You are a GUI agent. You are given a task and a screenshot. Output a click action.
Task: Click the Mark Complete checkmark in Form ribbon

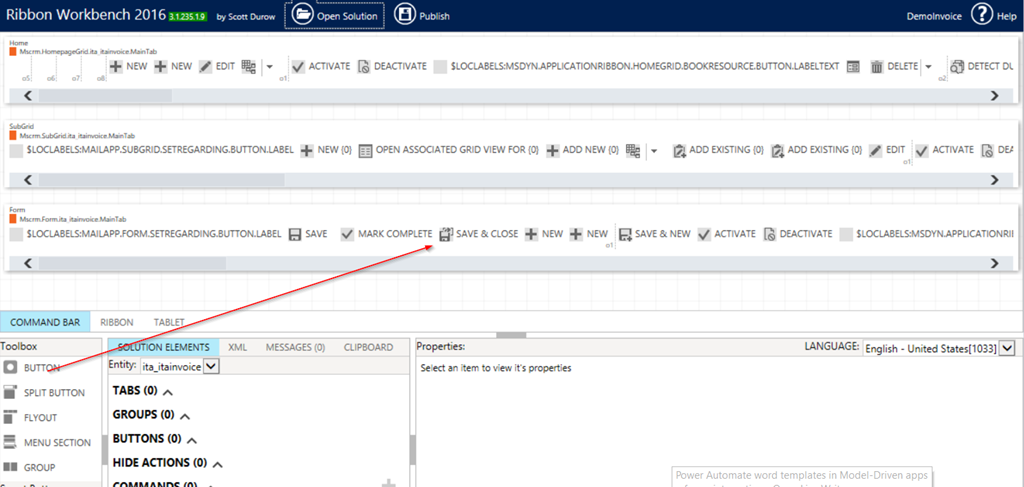(x=348, y=234)
